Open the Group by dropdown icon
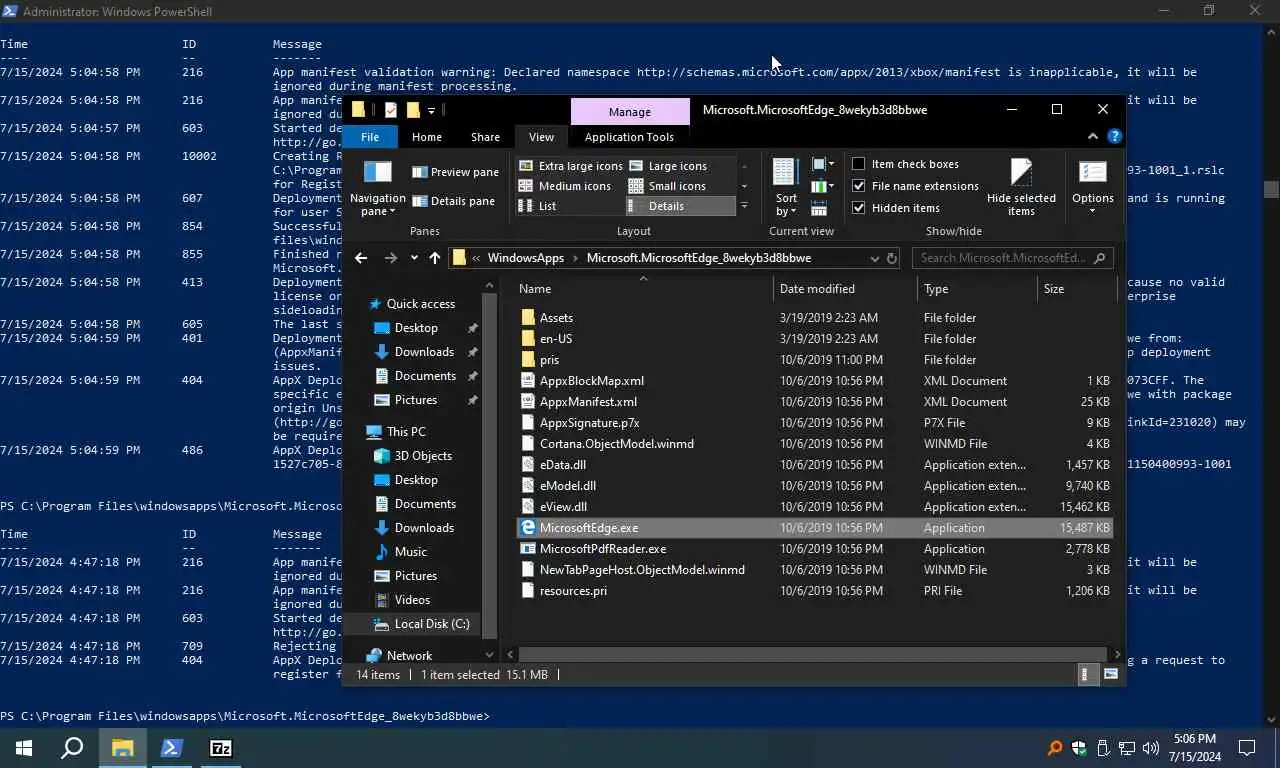Screen dimensions: 1280x768 pos(822,164)
